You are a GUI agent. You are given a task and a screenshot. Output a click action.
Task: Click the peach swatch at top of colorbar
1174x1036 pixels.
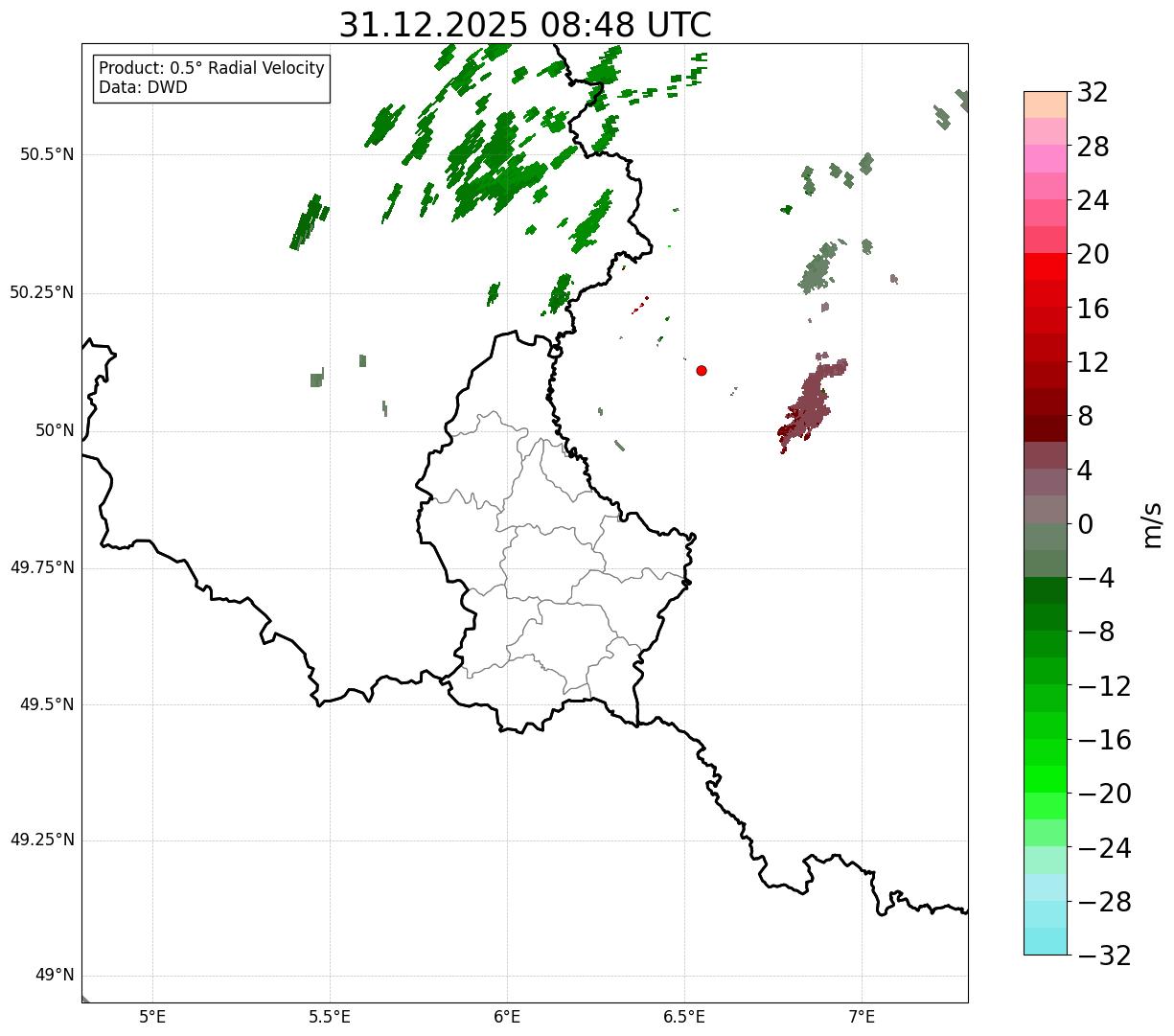[1046, 104]
